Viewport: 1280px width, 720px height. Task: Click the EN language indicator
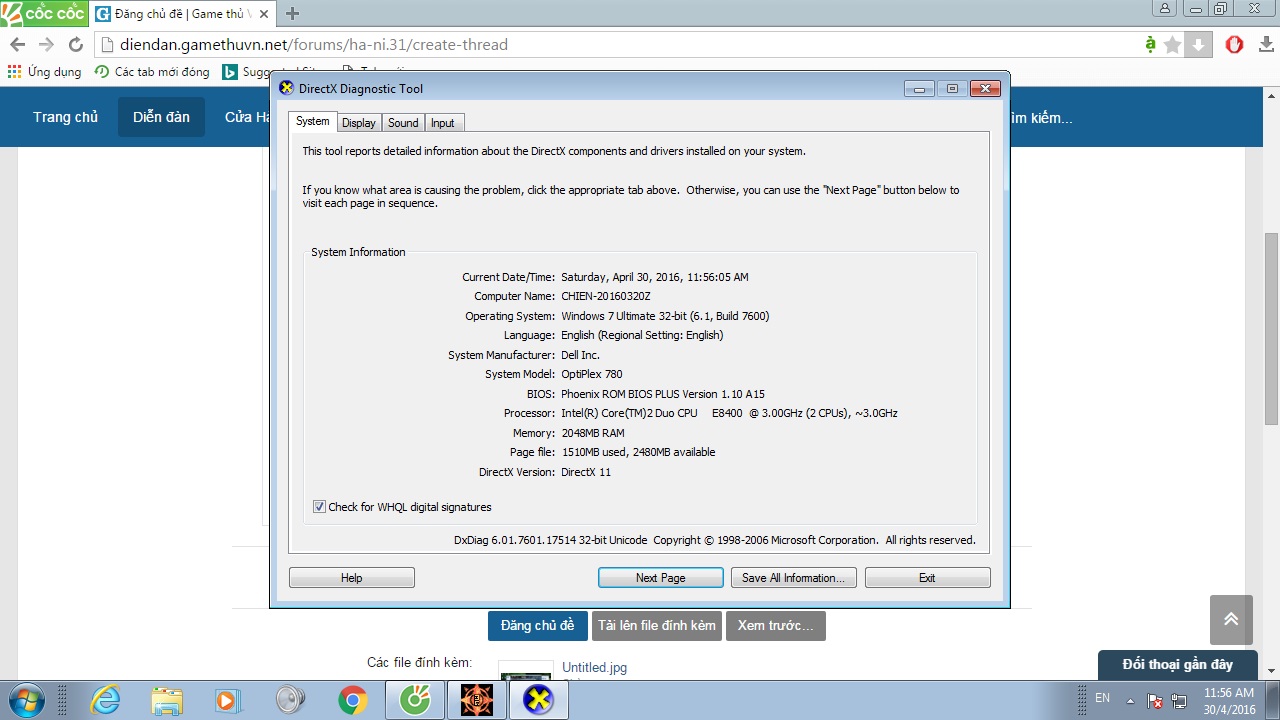(x=1102, y=697)
